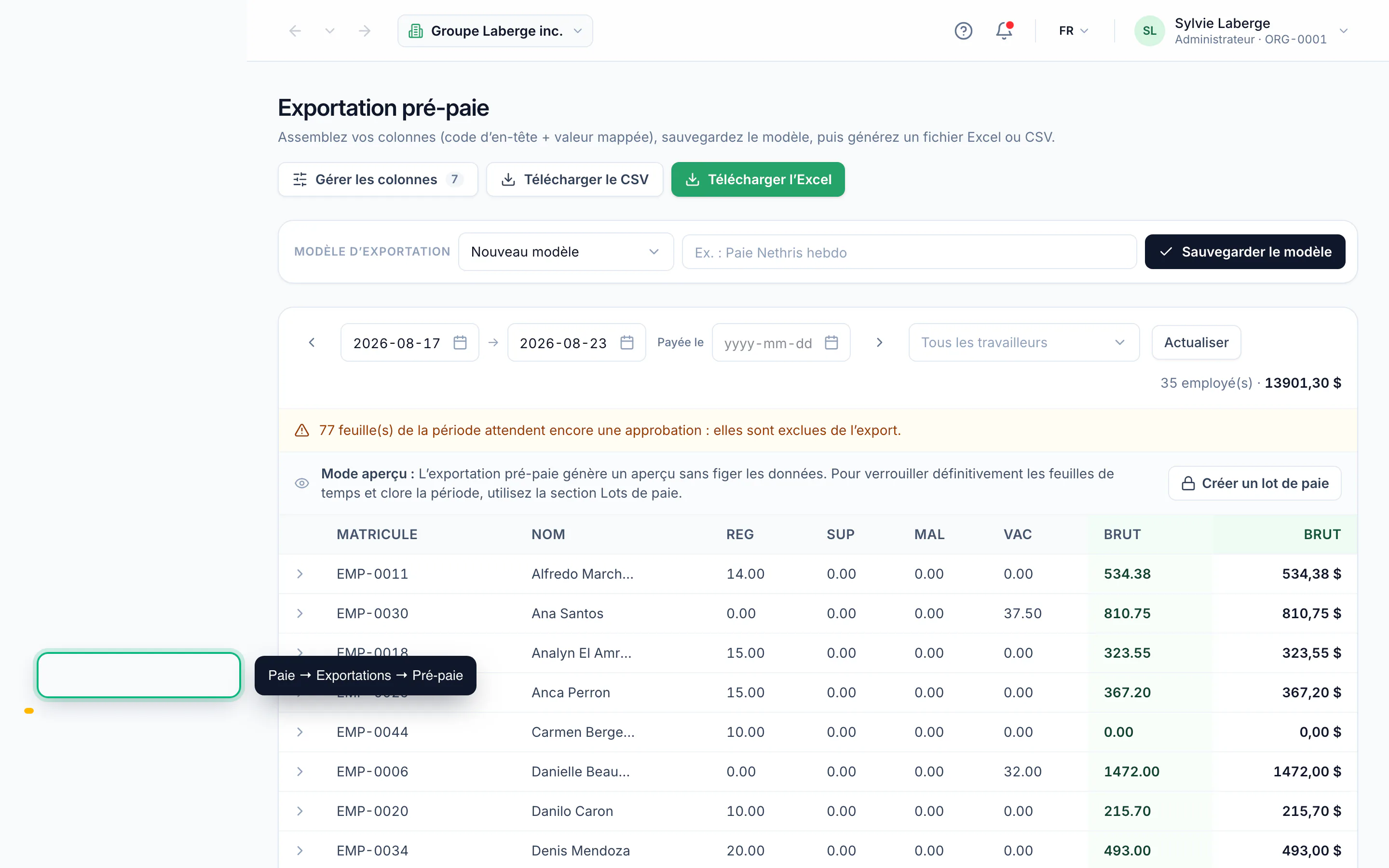Click gross amount 810,75 $
Viewport: 1389px width, 868px height.
(1311, 614)
